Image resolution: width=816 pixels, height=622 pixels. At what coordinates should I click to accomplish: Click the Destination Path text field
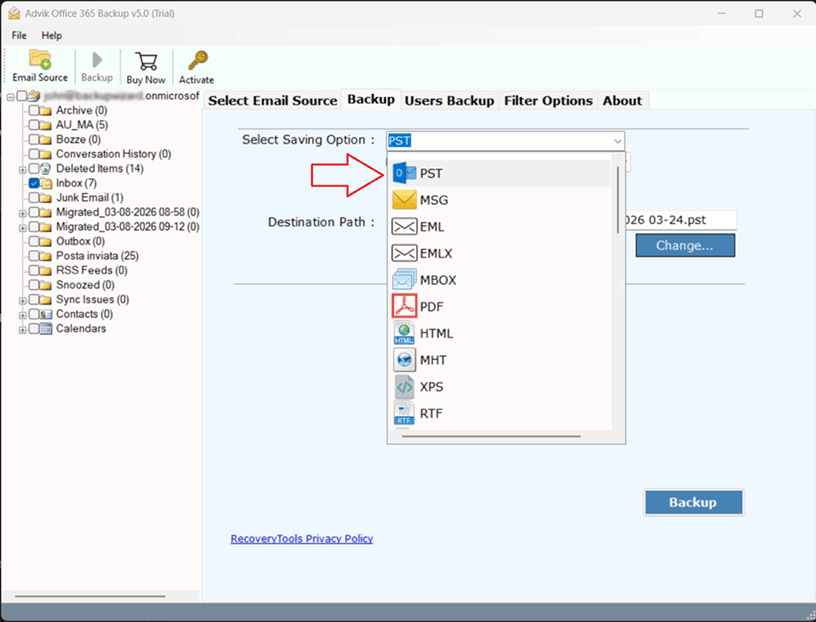tap(681, 220)
